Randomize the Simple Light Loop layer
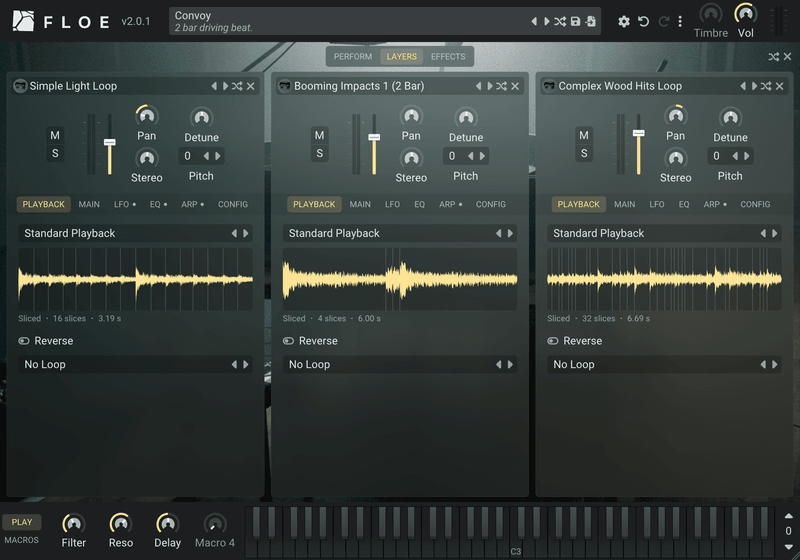This screenshot has height=560, width=800. click(x=237, y=86)
